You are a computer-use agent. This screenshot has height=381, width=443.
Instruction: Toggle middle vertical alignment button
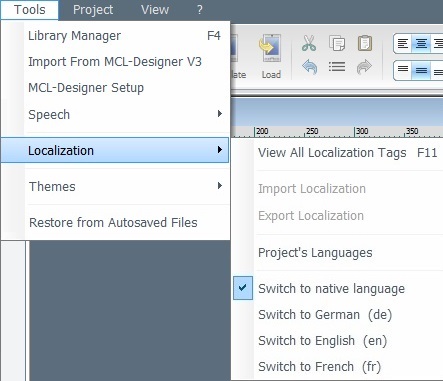pos(421,70)
